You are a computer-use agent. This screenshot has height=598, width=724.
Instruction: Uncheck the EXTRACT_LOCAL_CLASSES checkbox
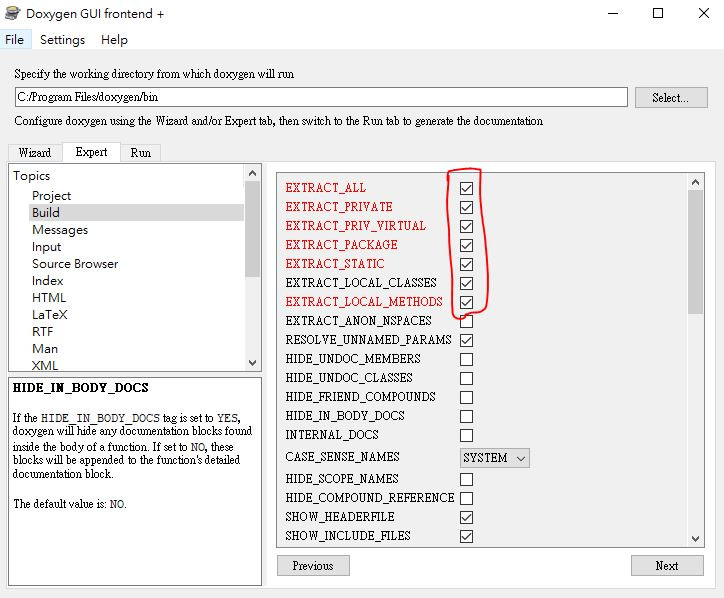click(466, 284)
